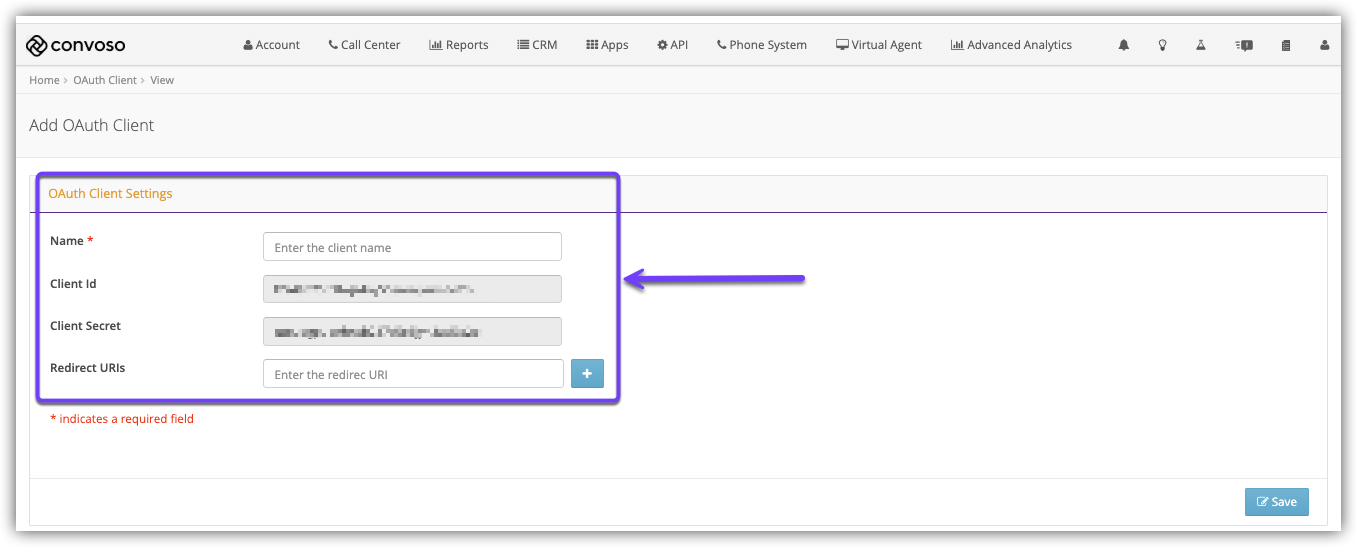Expand the Reports menu
This screenshot has width=1357, height=547.
pyautogui.click(x=459, y=45)
